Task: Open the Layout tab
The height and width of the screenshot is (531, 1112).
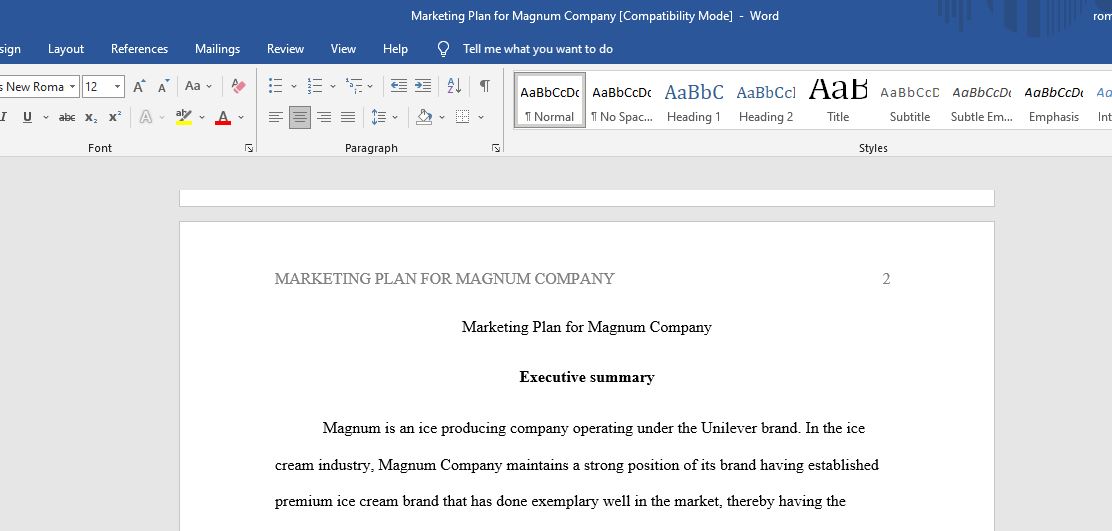Action: (66, 49)
